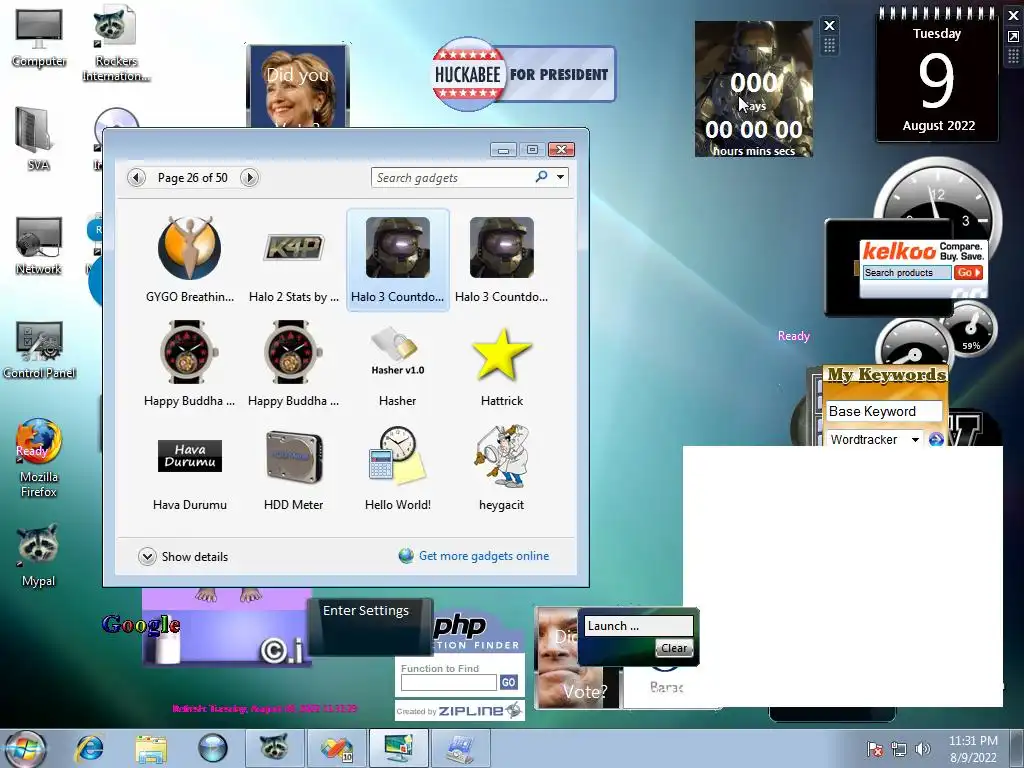Open the Computer desktop icon

[x=39, y=39]
